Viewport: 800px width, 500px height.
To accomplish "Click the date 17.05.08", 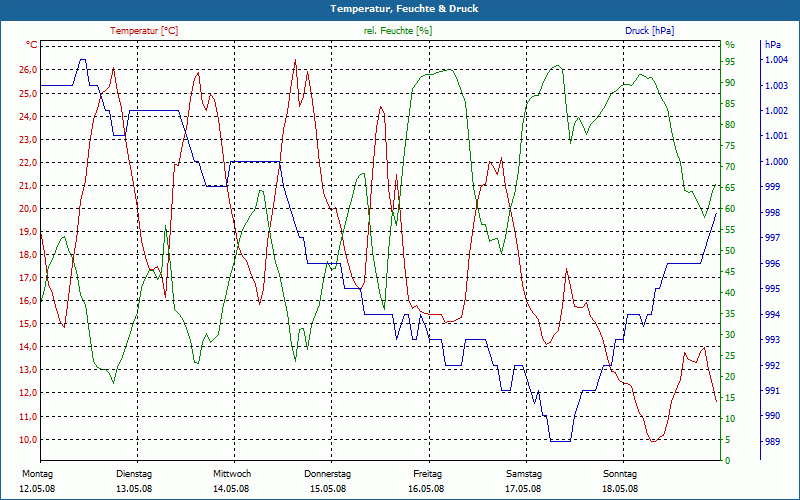I will click(523, 489).
